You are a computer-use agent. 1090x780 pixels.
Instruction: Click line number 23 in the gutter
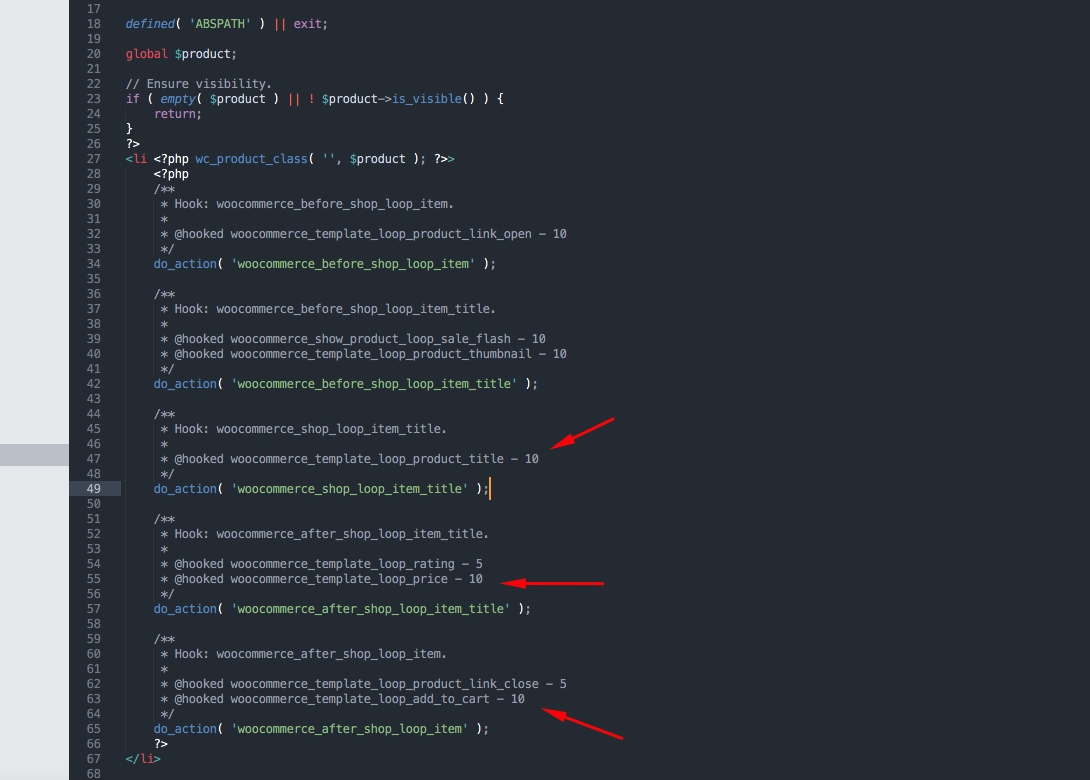pyautogui.click(x=94, y=99)
